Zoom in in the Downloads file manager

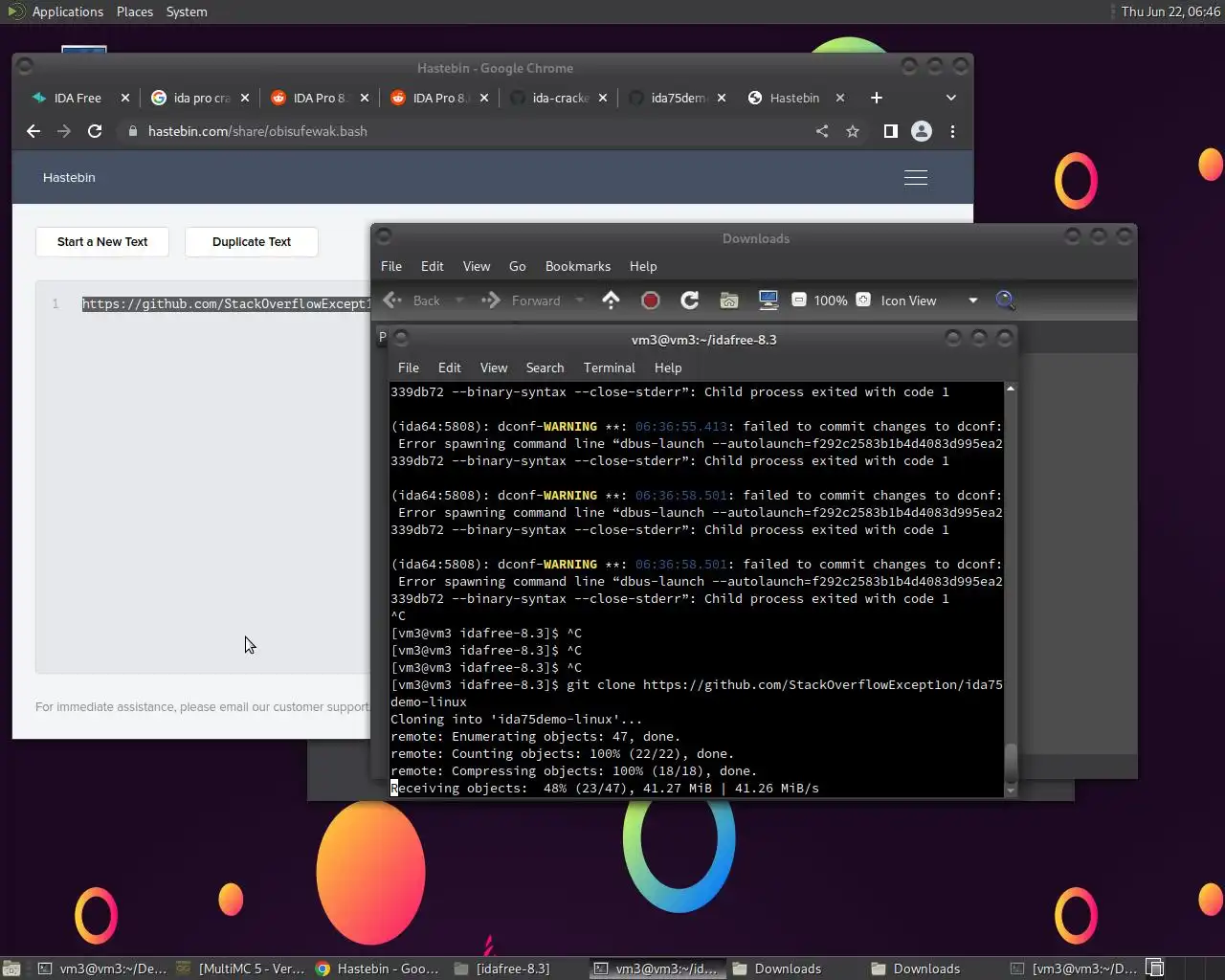863,301
